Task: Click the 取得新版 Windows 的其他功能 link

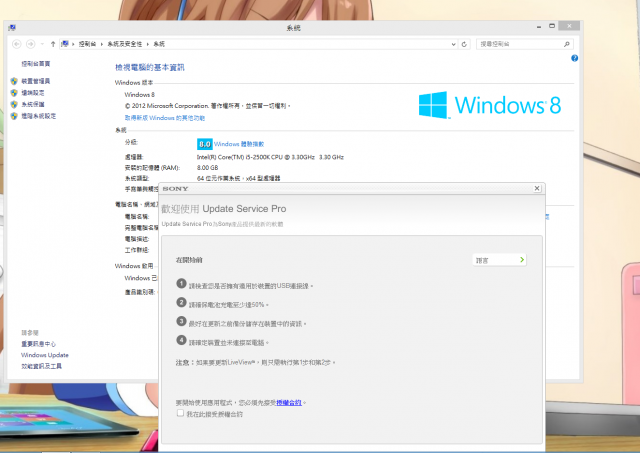Action: 164,118
